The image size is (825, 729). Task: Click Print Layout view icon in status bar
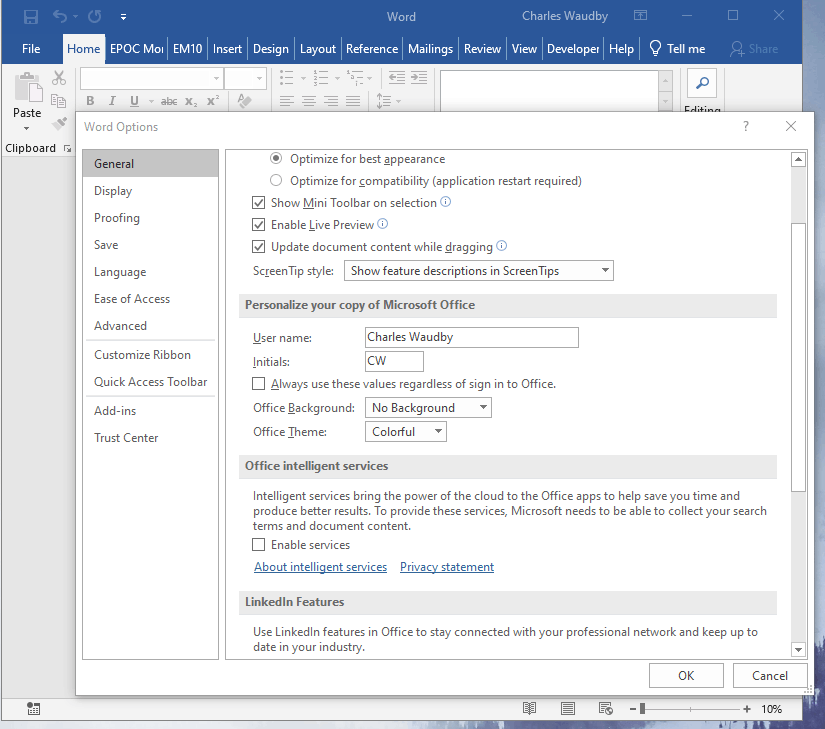click(x=568, y=708)
